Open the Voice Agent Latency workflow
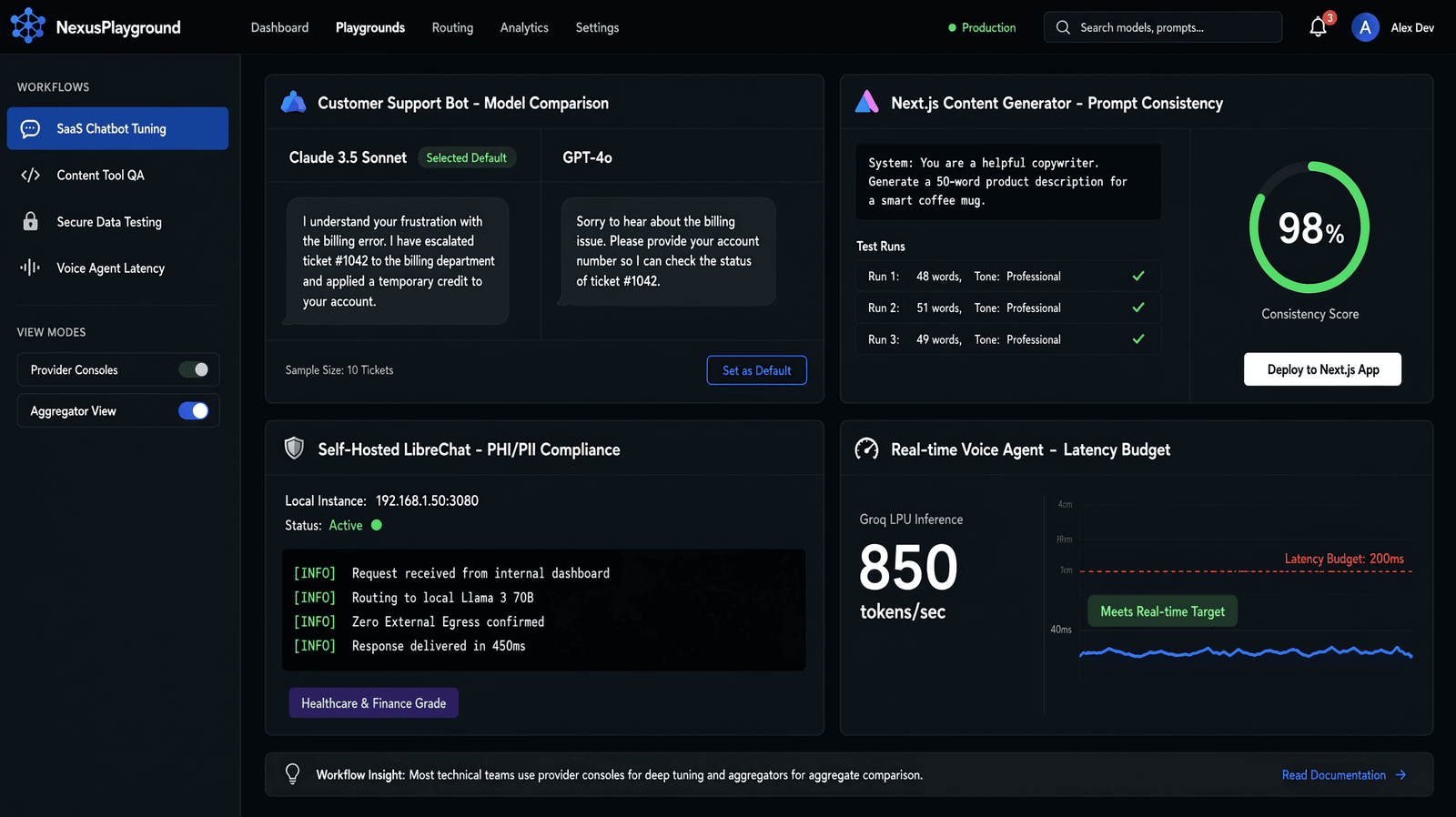 (117, 268)
